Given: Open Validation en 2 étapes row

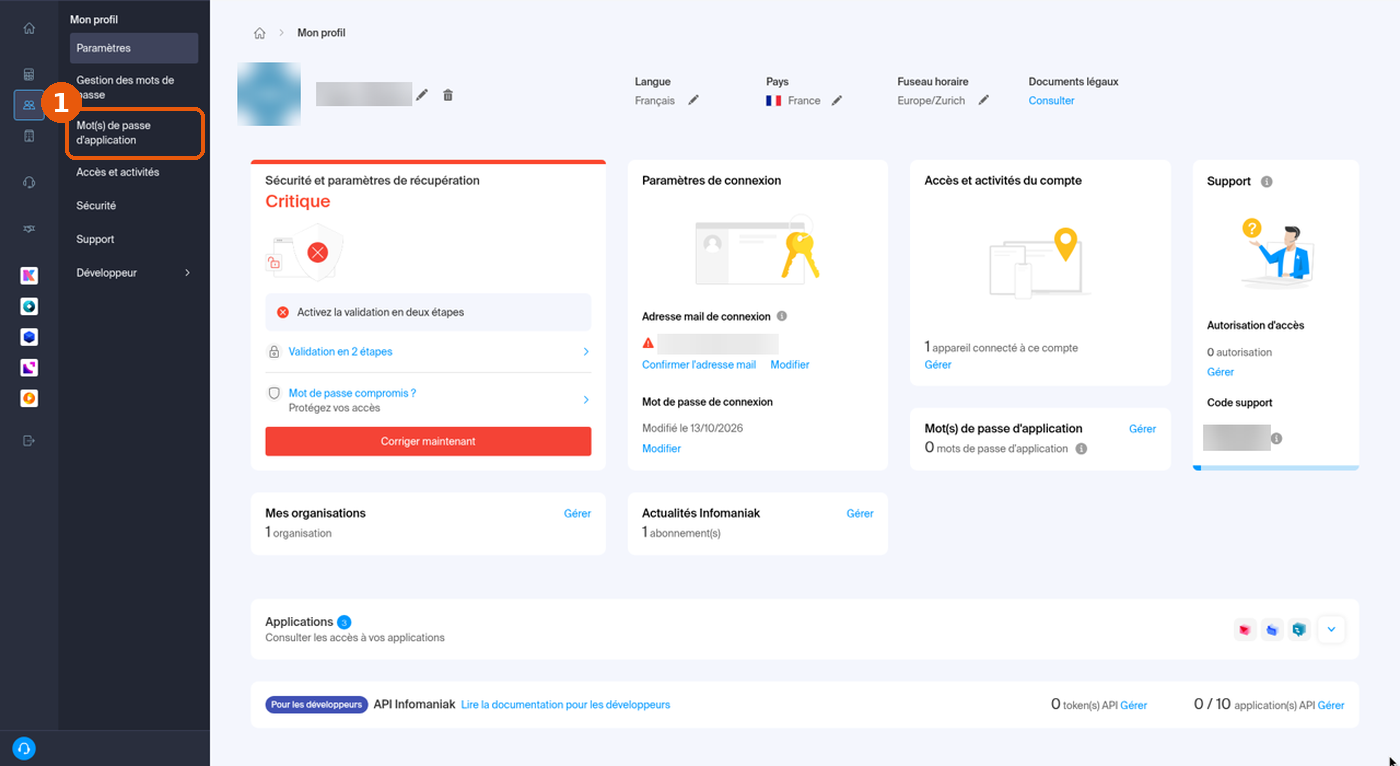Looking at the screenshot, I should tap(428, 352).
